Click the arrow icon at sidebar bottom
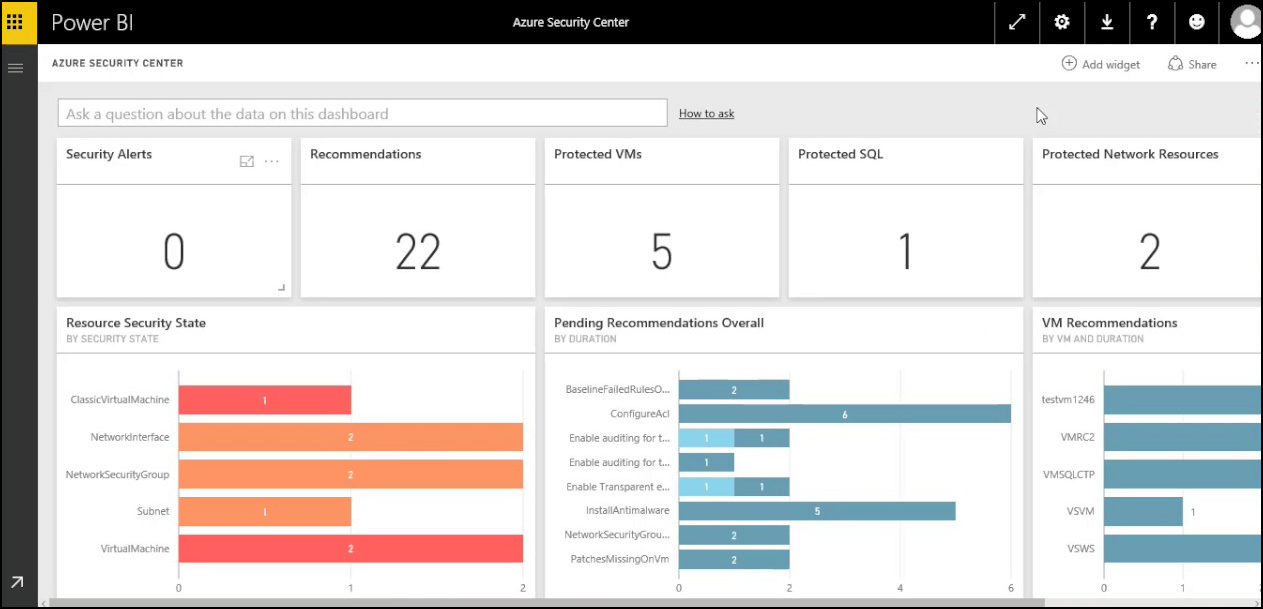Viewport: 1263px width, 609px height. 17,582
